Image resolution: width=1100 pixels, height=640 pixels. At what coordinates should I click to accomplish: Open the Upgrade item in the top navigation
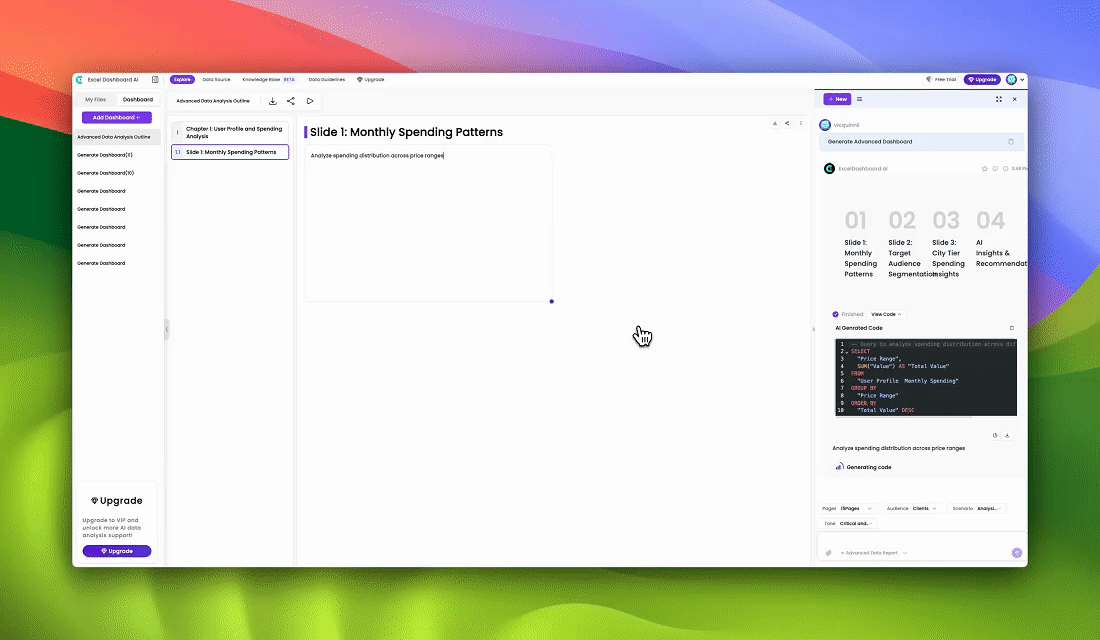point(370,80)
